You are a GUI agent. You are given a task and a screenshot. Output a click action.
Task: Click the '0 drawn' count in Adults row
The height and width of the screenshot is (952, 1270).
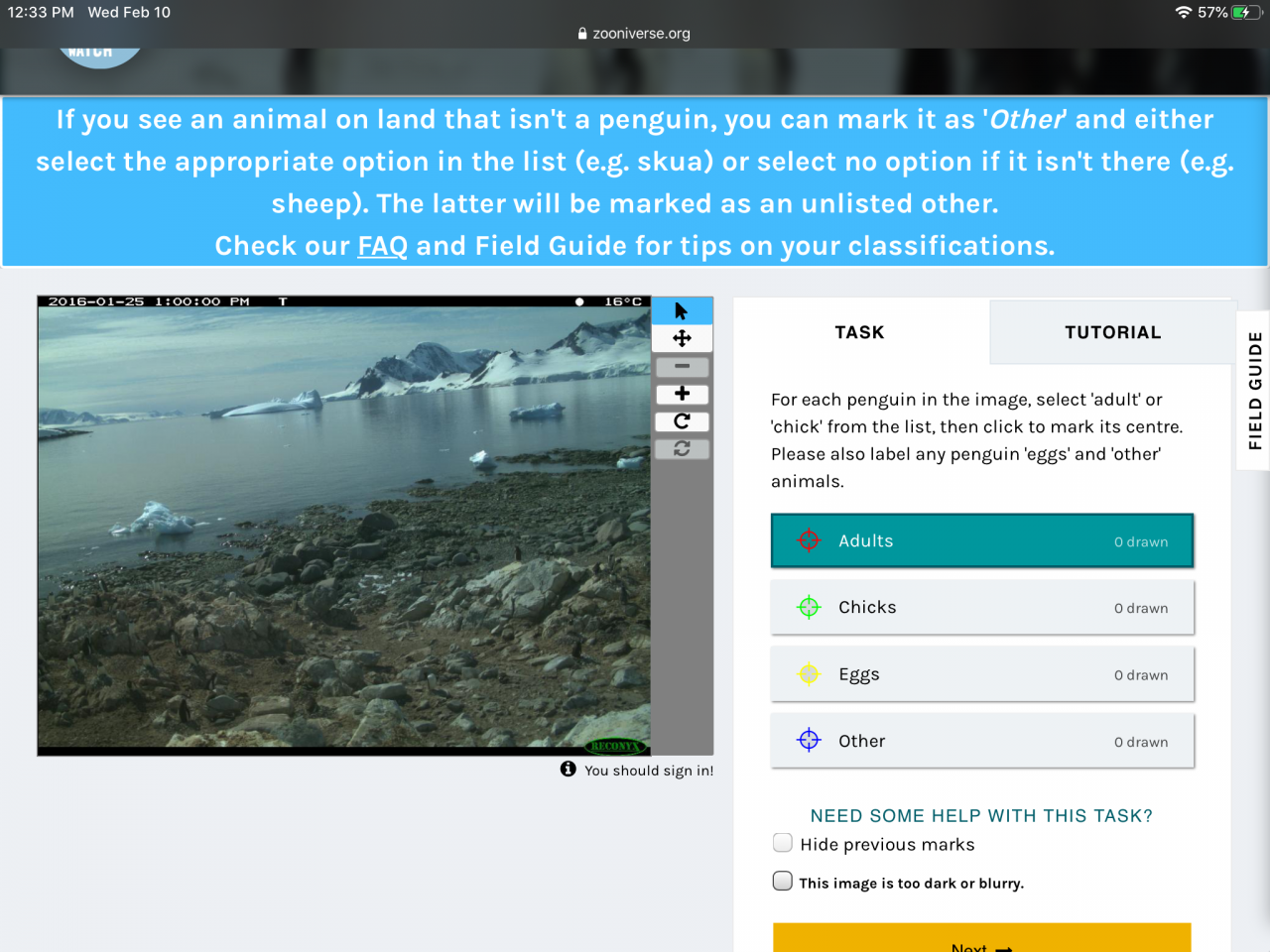coord(1141,541)
